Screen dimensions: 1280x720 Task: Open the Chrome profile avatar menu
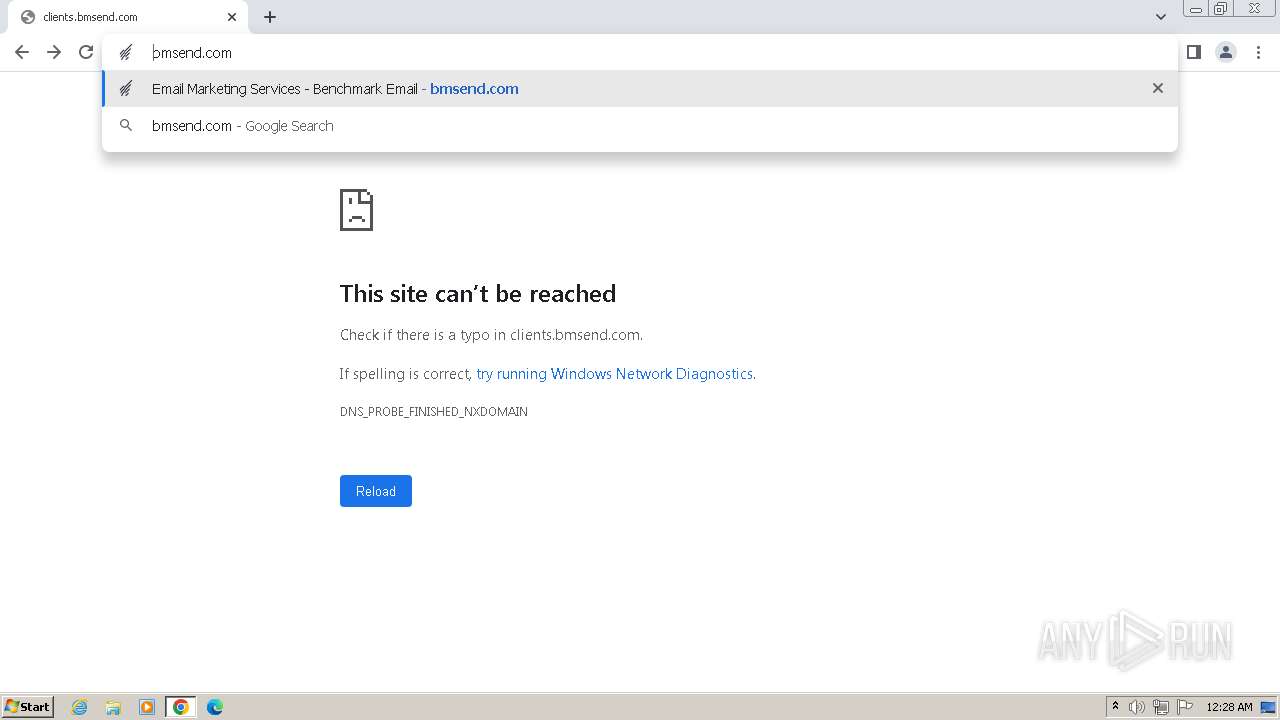(1226, 52)
